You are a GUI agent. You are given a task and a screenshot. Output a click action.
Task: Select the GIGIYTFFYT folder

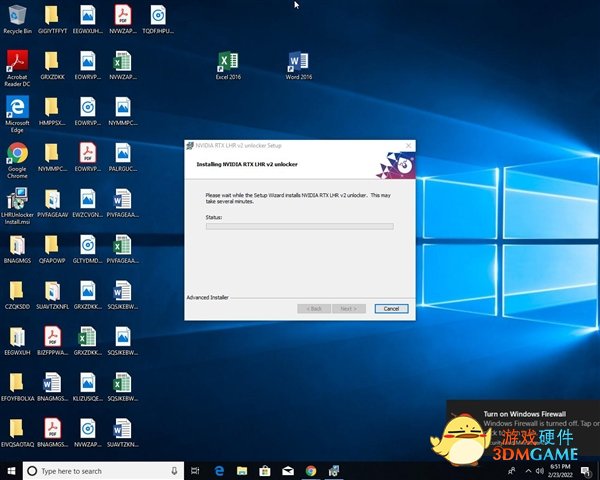click(52, 20)
